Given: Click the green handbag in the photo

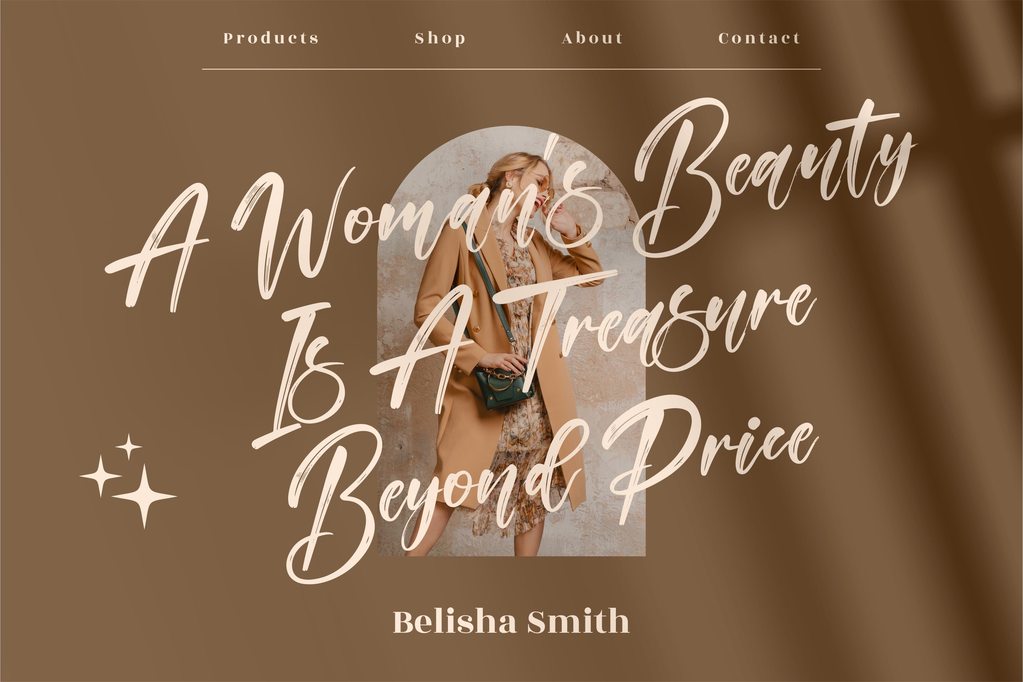Looking at the screenshot, I should click(502, 387).
